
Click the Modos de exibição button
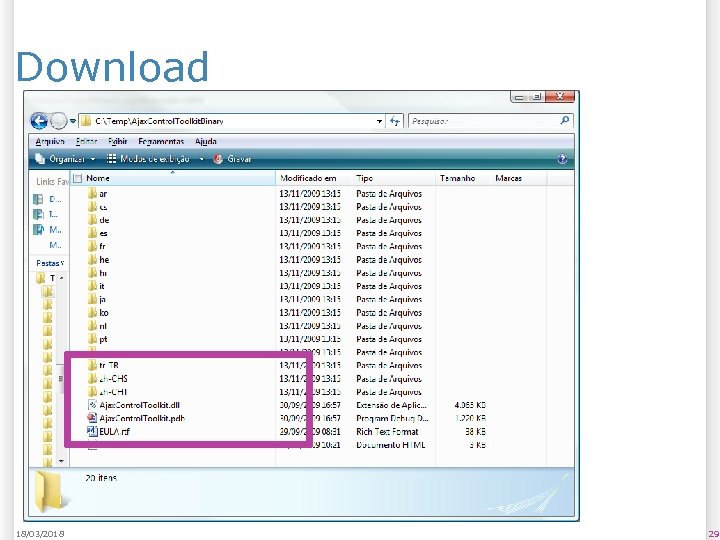[148, 159]
